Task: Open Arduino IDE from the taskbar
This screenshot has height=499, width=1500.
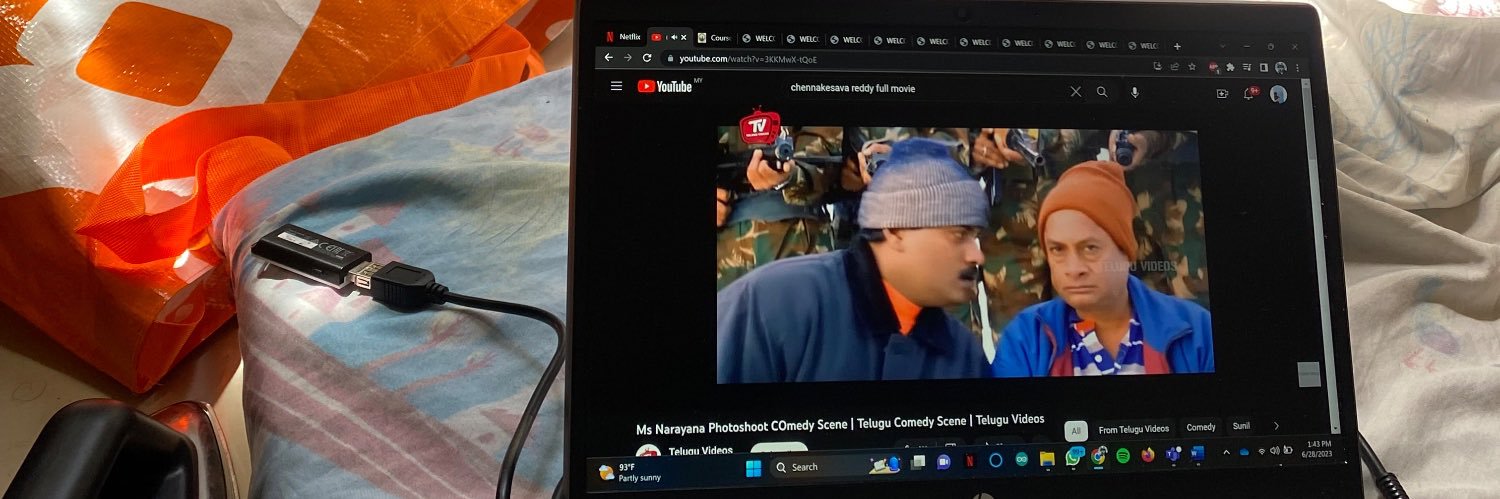Action: pos(1021,459)
